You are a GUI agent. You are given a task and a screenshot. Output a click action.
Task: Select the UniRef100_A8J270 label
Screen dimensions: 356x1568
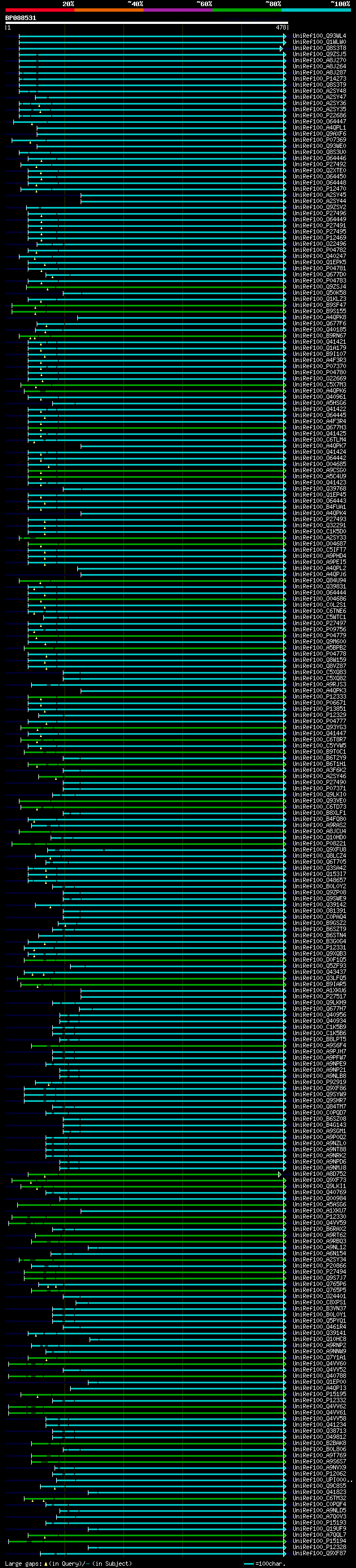[x=319, y=60]
